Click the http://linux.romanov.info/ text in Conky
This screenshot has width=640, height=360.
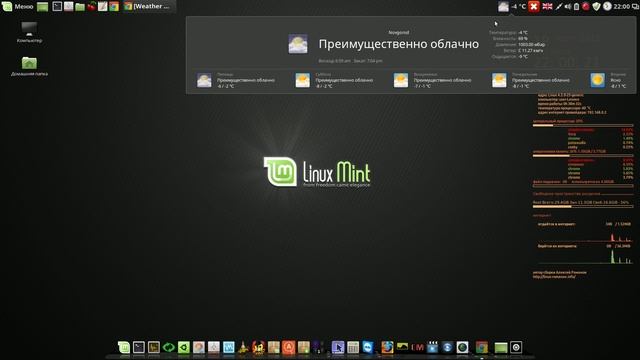point(554,277)
